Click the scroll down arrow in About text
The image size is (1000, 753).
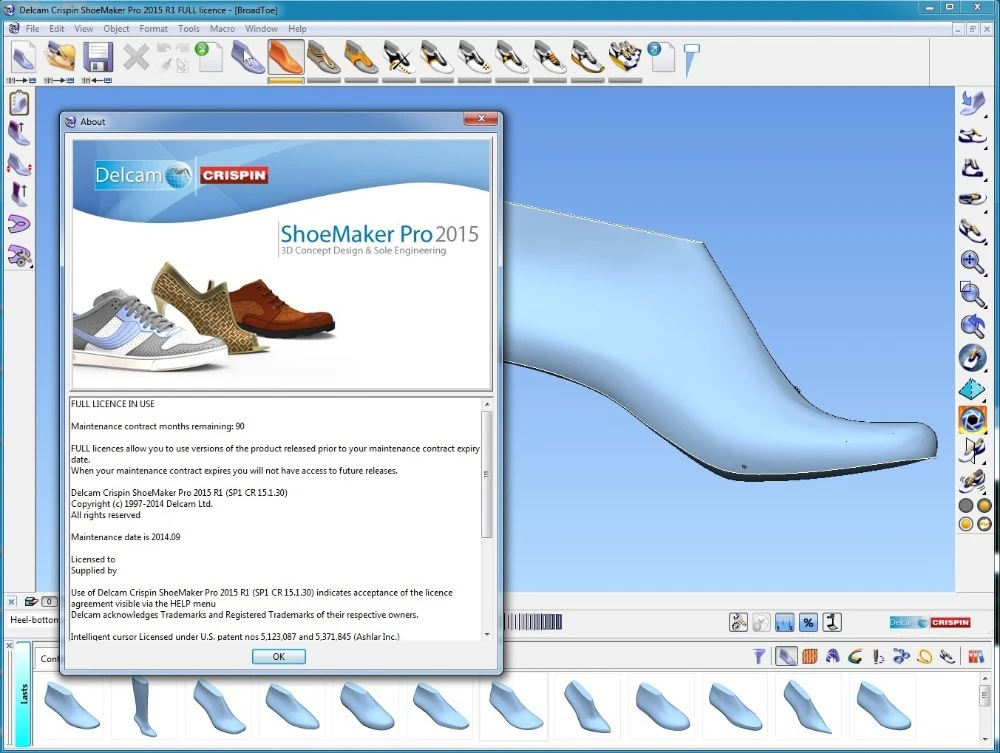[487, 634]
